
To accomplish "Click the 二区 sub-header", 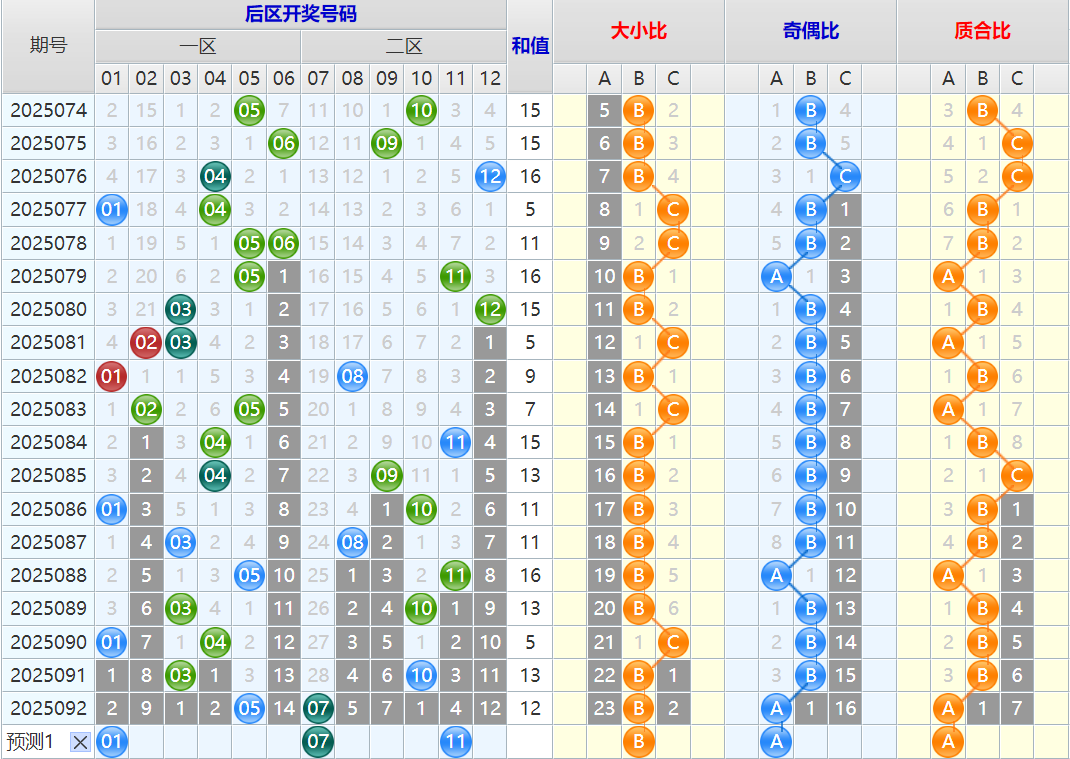I will [404, 46].
